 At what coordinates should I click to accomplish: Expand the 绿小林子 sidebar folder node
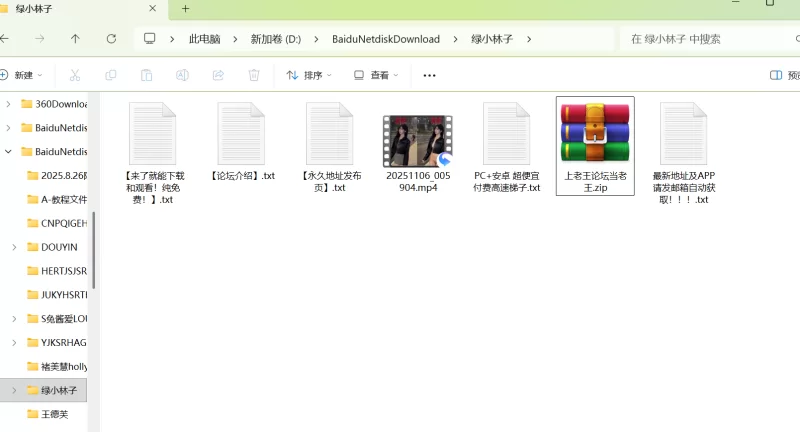(14, 390)
